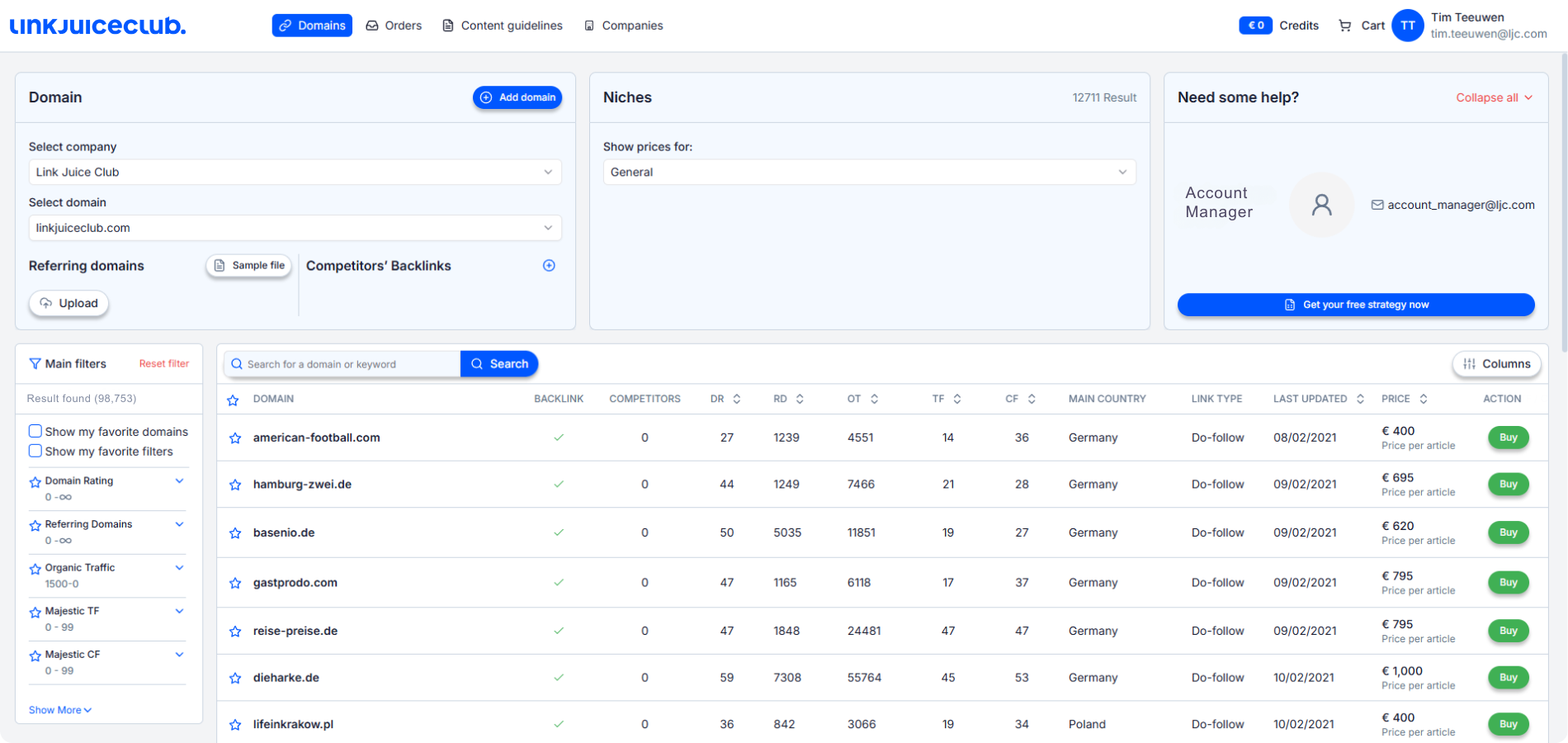Star the Organic Traffic filter
This screenshot has width=1568, height=743.
click(x=35, y=569)
